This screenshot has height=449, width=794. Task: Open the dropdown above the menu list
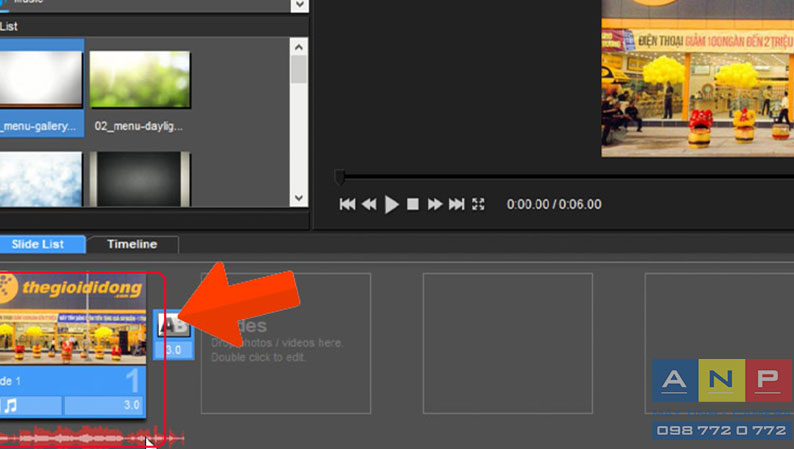pos(299,5)
